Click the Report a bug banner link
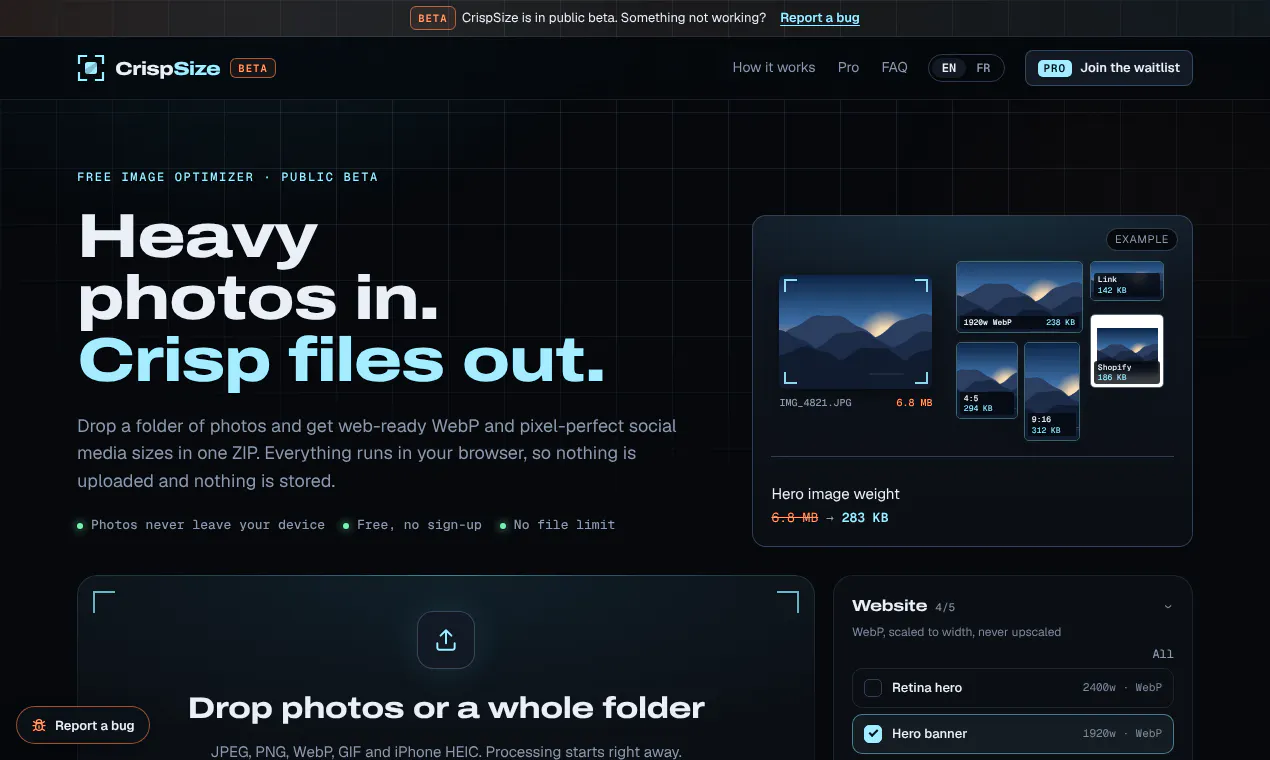1270x760 pixels. (820, 18)
